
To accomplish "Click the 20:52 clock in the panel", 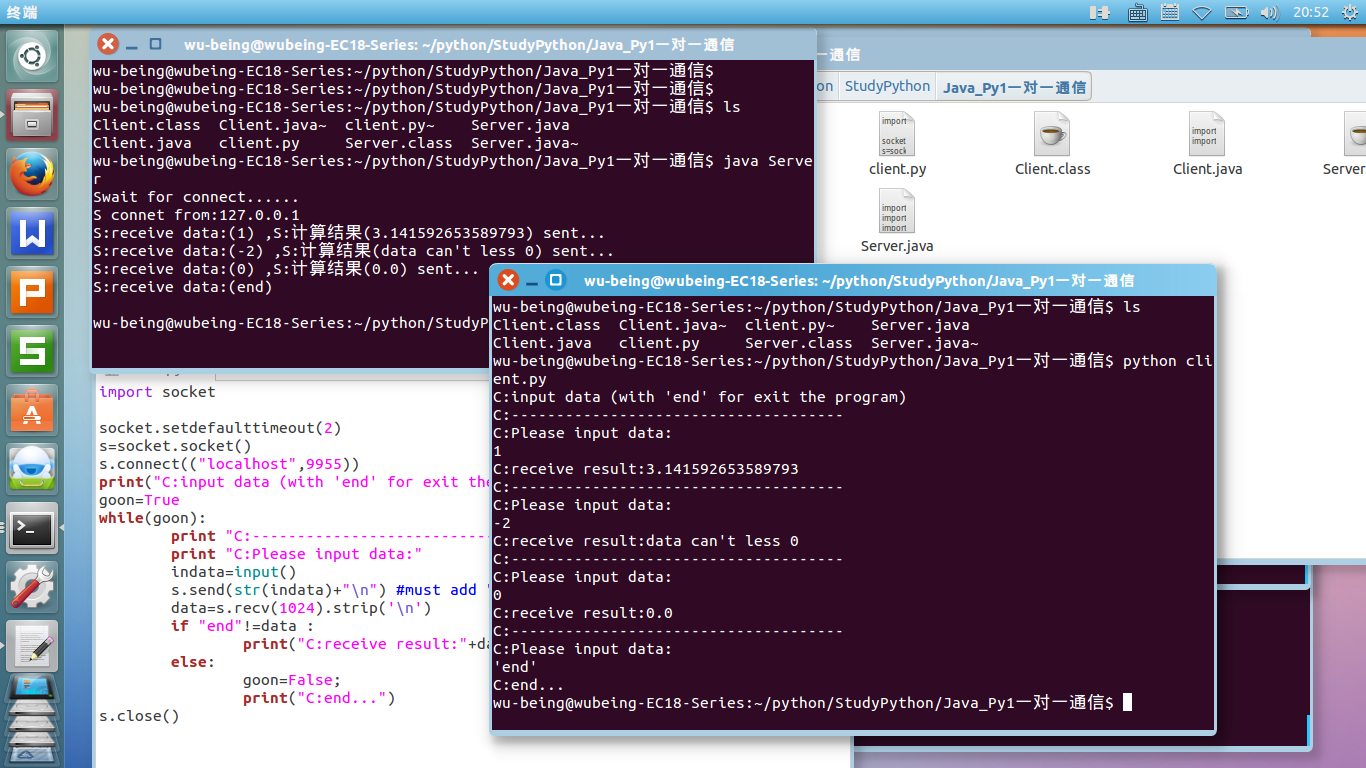I will [1310, 12].
